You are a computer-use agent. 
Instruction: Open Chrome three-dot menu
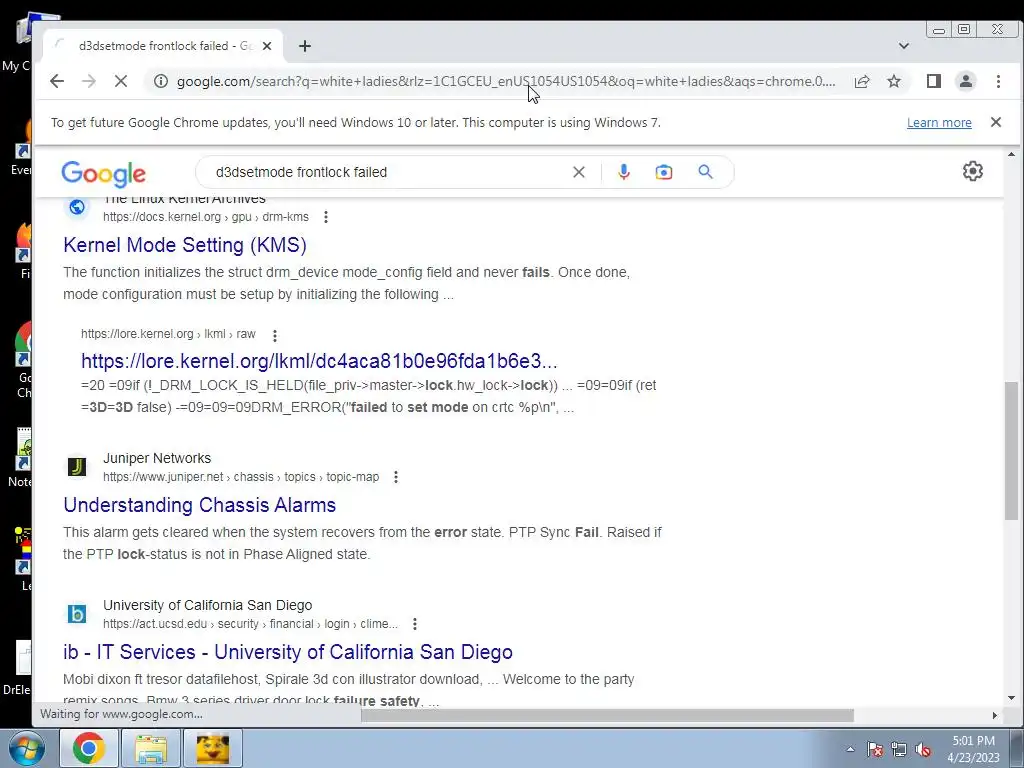pyautogui.click(x=998, y=81)
